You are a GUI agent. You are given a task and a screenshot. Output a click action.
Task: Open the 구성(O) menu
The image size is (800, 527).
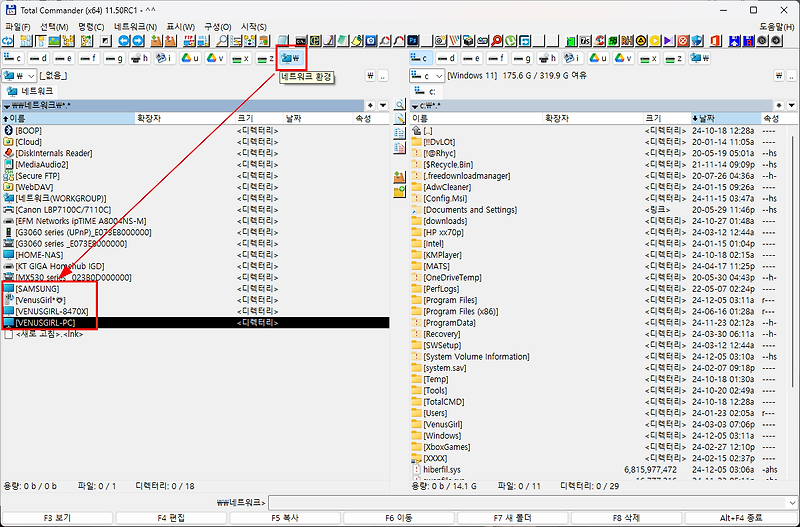tap(218, 27)
